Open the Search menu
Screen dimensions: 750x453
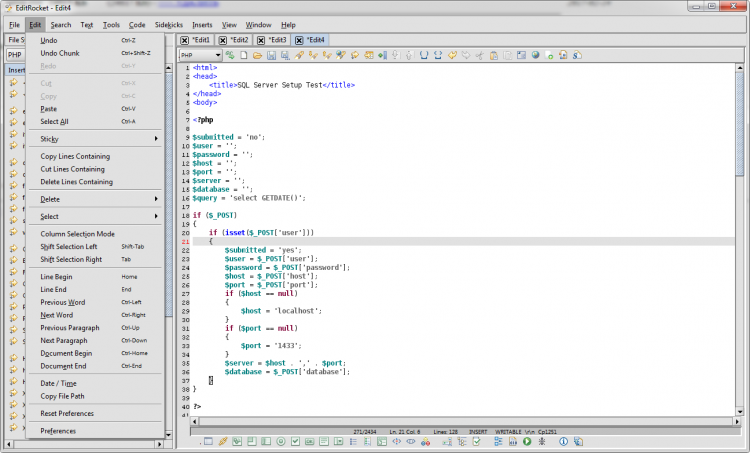pyautogui.click(x=61, y=24)
